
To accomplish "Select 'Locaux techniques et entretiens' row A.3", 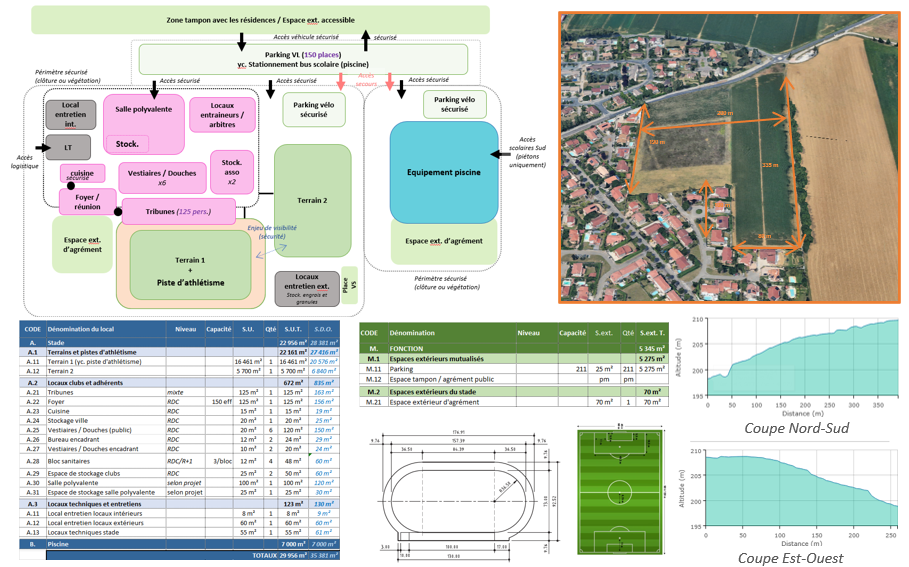I will pos(179,504).
